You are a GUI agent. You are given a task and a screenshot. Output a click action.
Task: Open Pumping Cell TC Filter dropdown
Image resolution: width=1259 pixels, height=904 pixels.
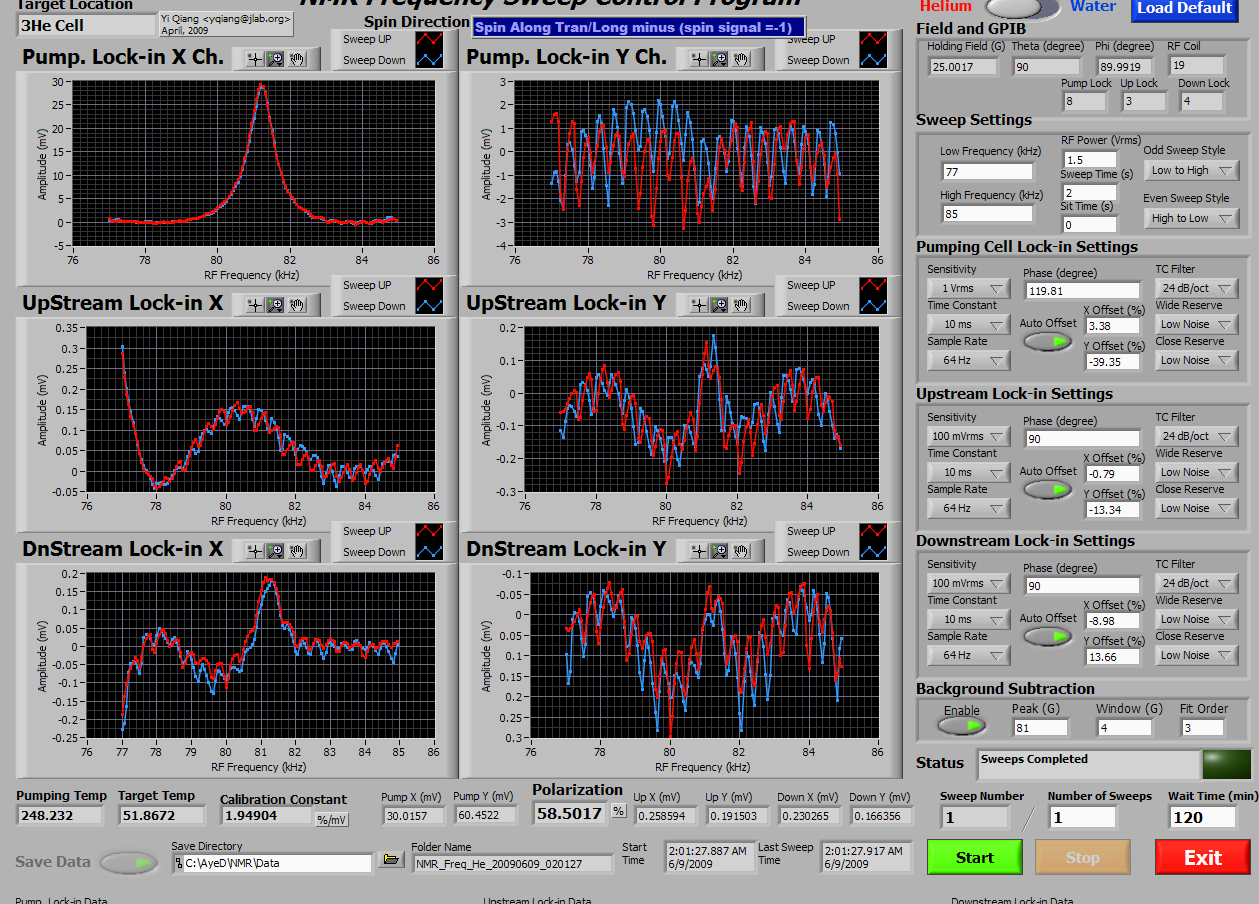coord(1197,288)
